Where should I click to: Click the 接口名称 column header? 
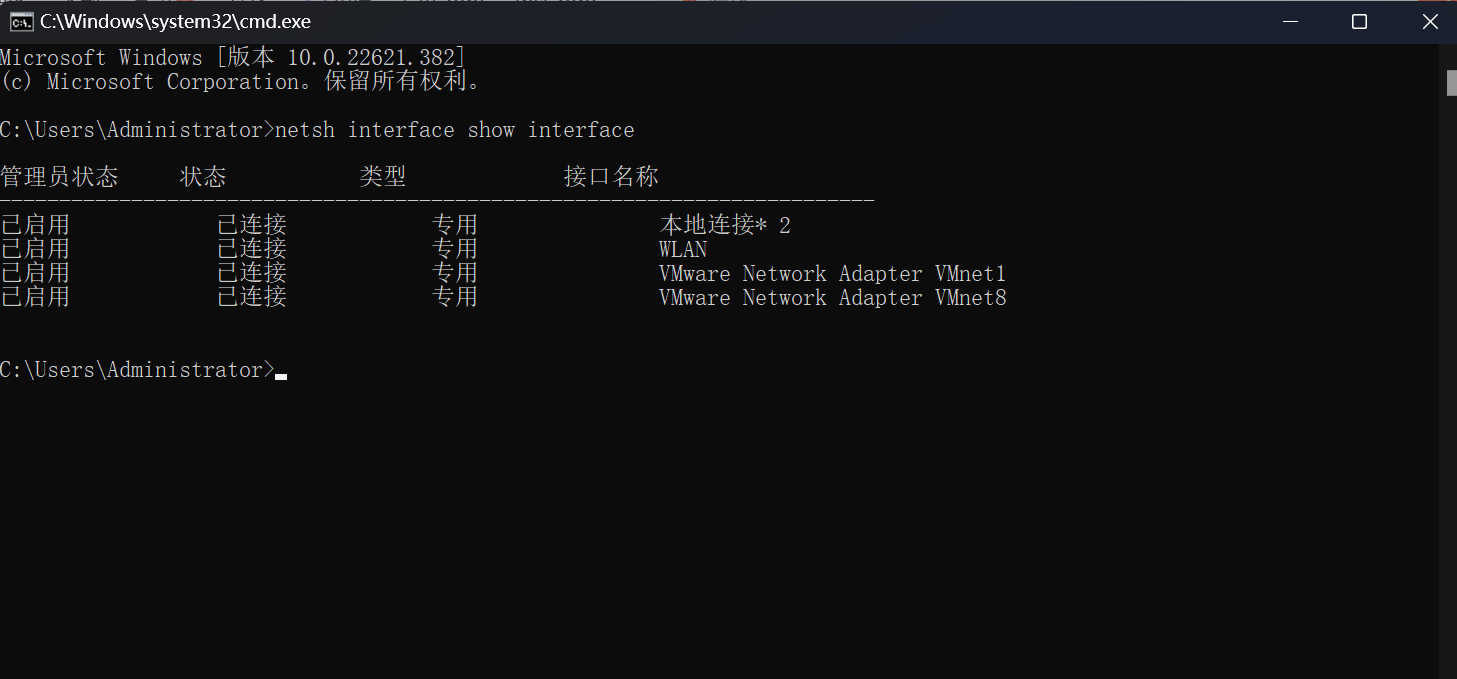coord(611,177)
